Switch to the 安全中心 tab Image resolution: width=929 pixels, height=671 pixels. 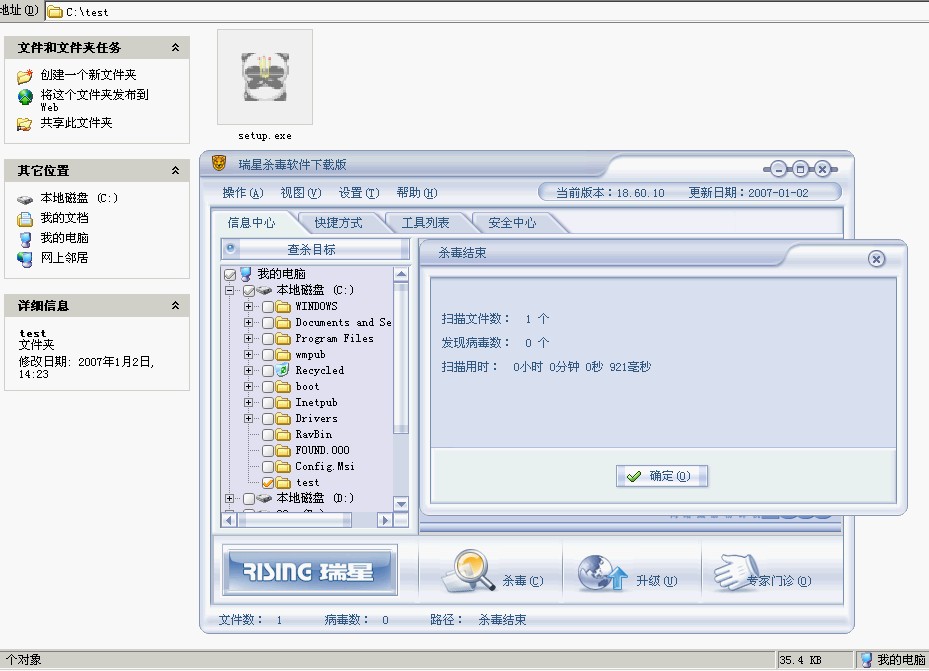[512, 223]
